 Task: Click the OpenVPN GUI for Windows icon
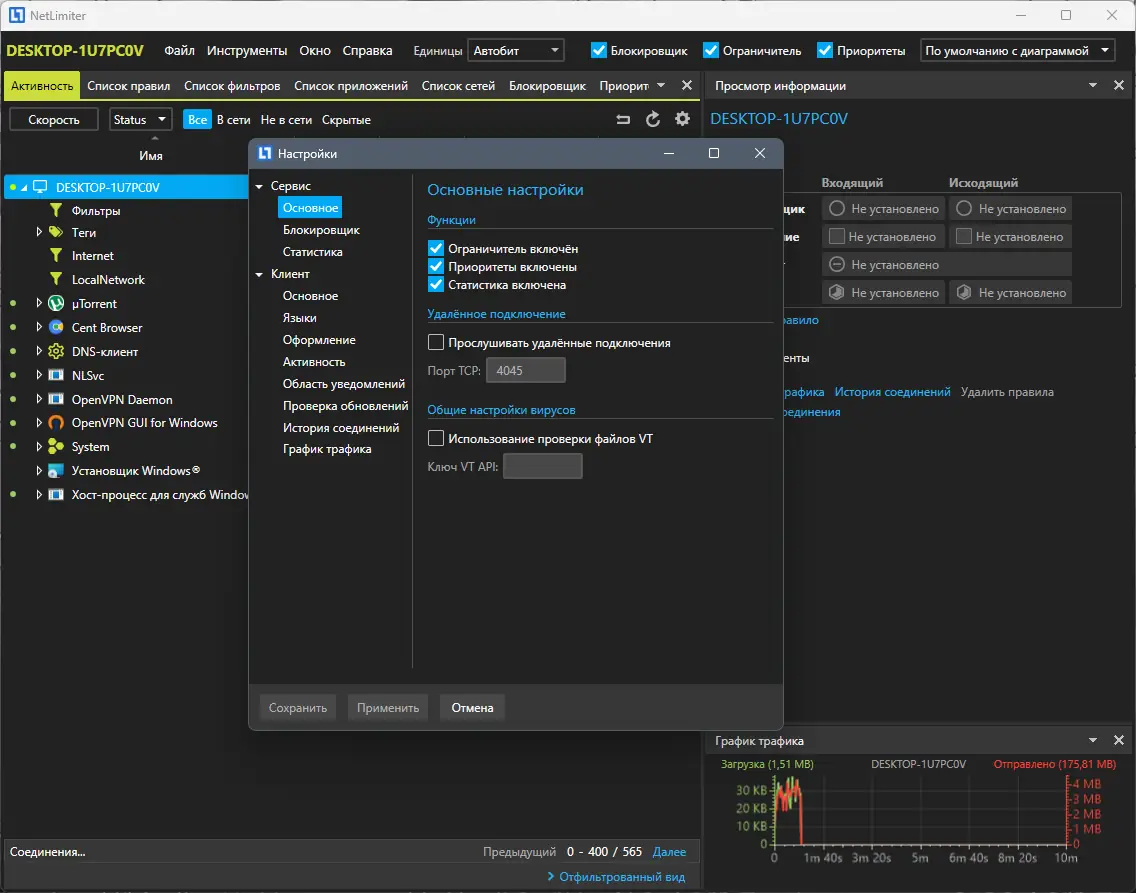(x=56, y=423)
